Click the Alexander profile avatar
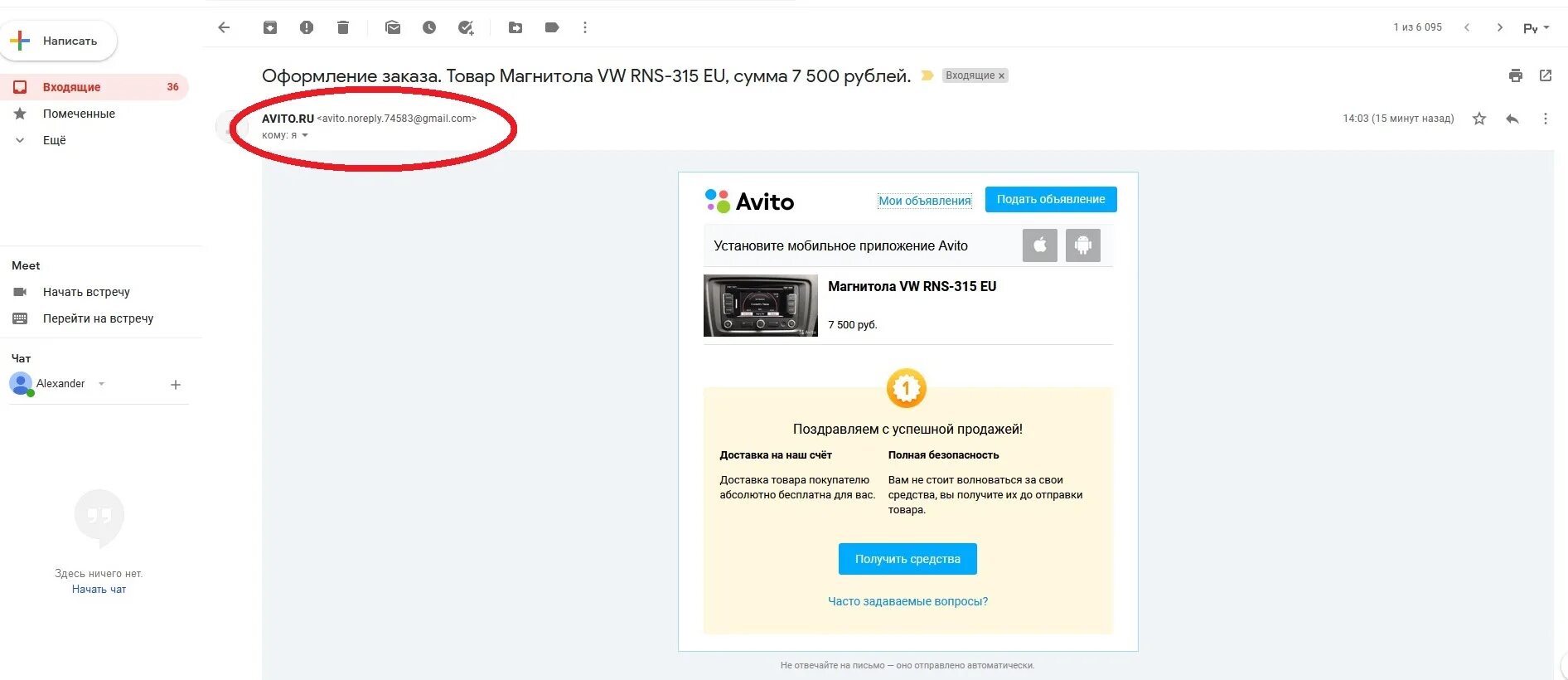The height and width of the screenshot is (680, 1568). pos(21,384)
